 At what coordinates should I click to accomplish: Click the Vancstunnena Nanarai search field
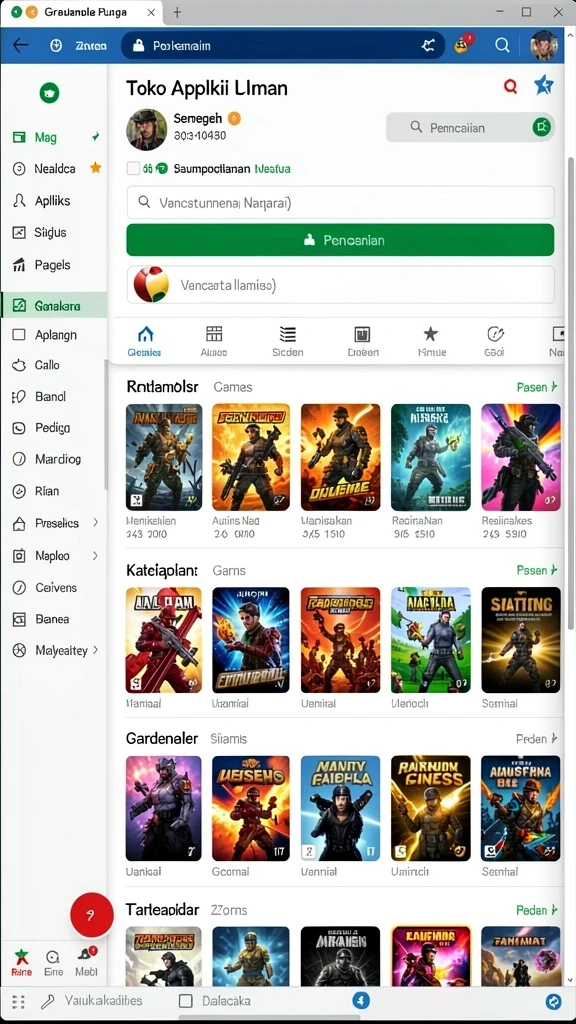340,202
